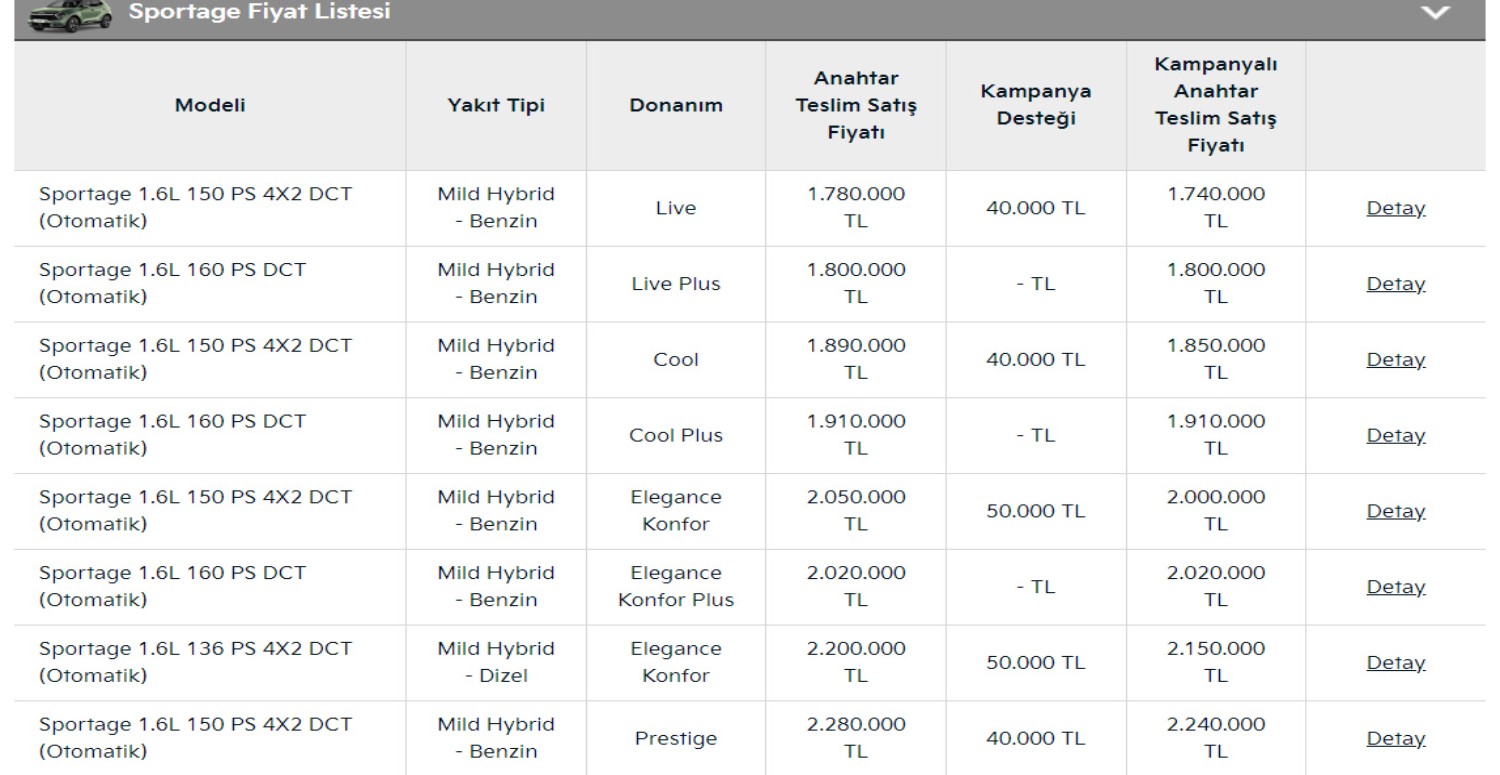Click Anahtar Teslim Satış Fiyatı header
1500x775 pixels.
pyautogui.click(x=855, y=105)
